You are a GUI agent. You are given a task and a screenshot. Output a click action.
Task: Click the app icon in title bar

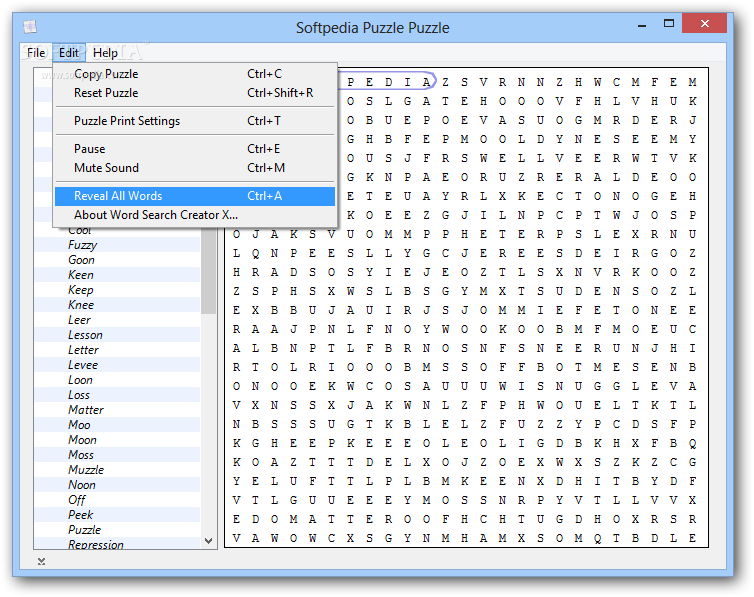30,27
